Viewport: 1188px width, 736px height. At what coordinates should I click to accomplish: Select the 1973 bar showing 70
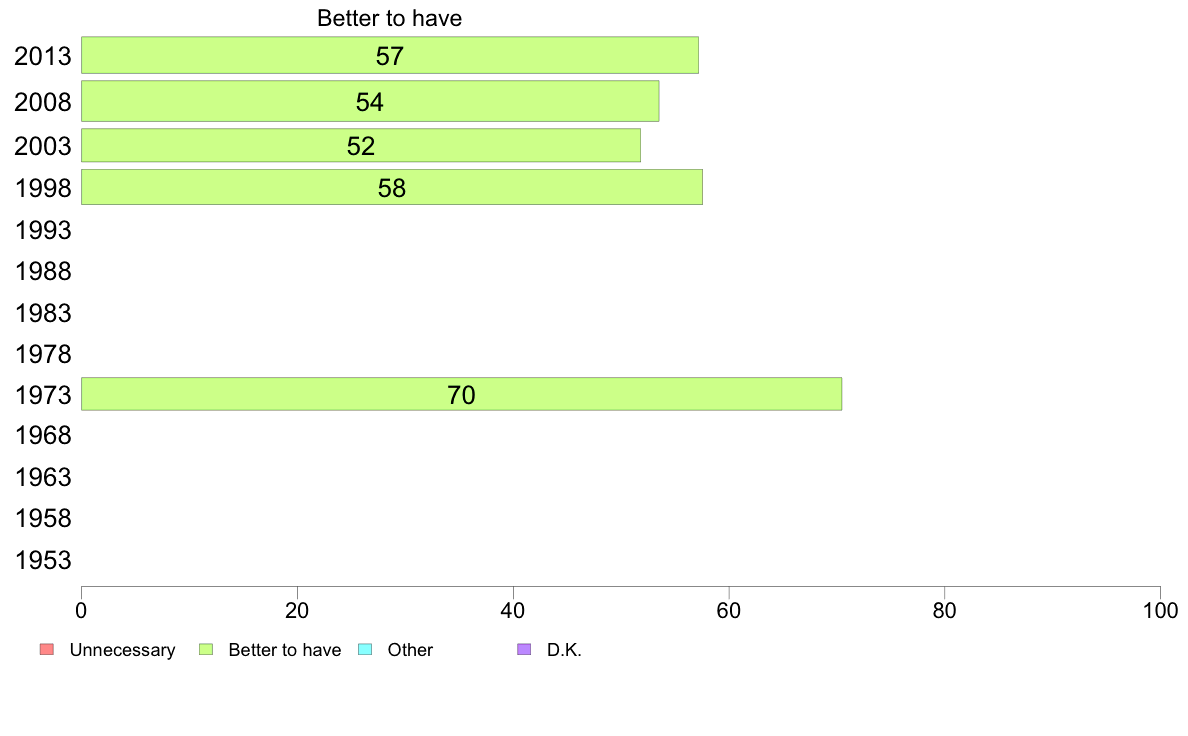[x=461, y=394]
